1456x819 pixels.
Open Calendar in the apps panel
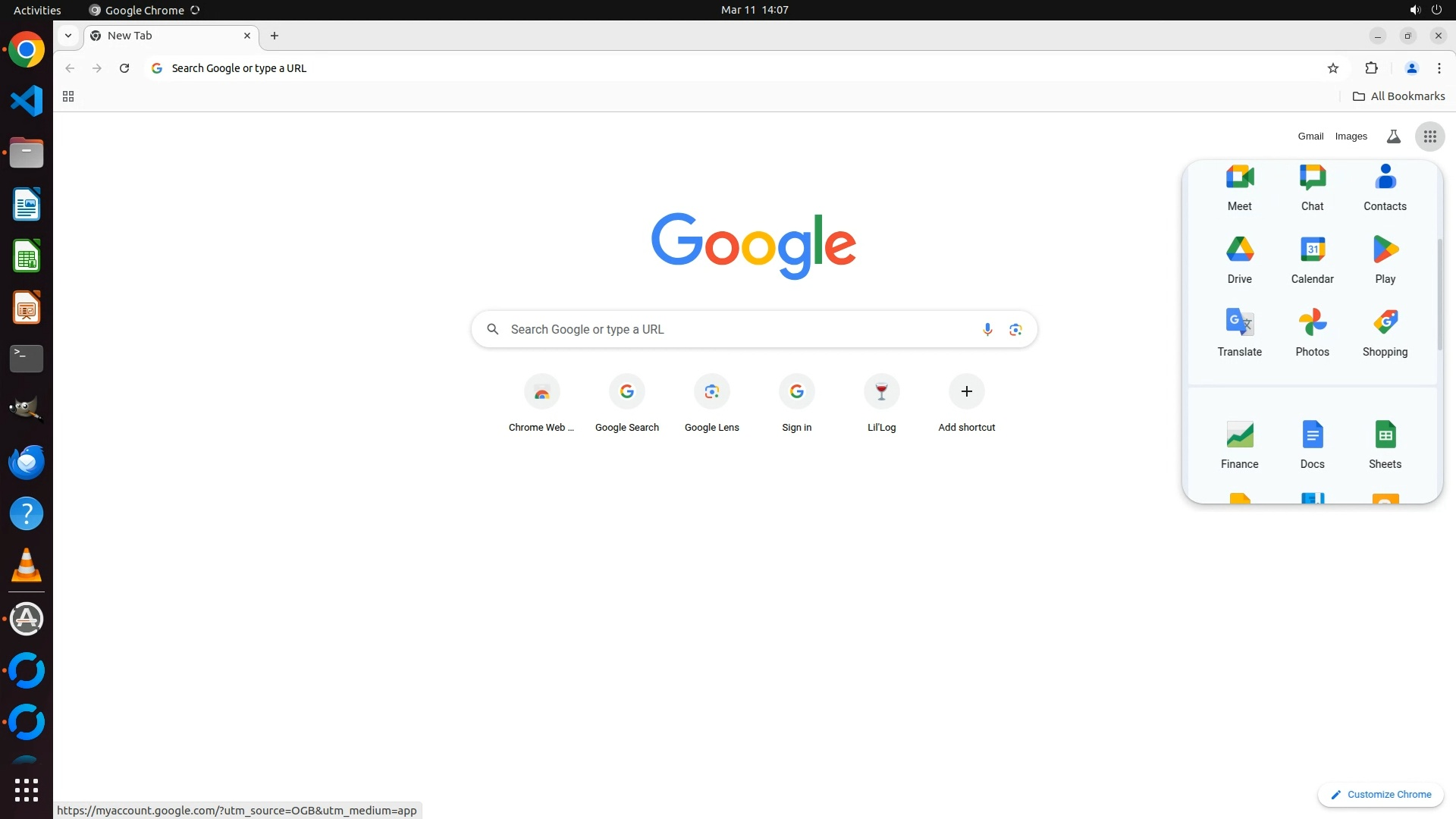coord(1312,259)
